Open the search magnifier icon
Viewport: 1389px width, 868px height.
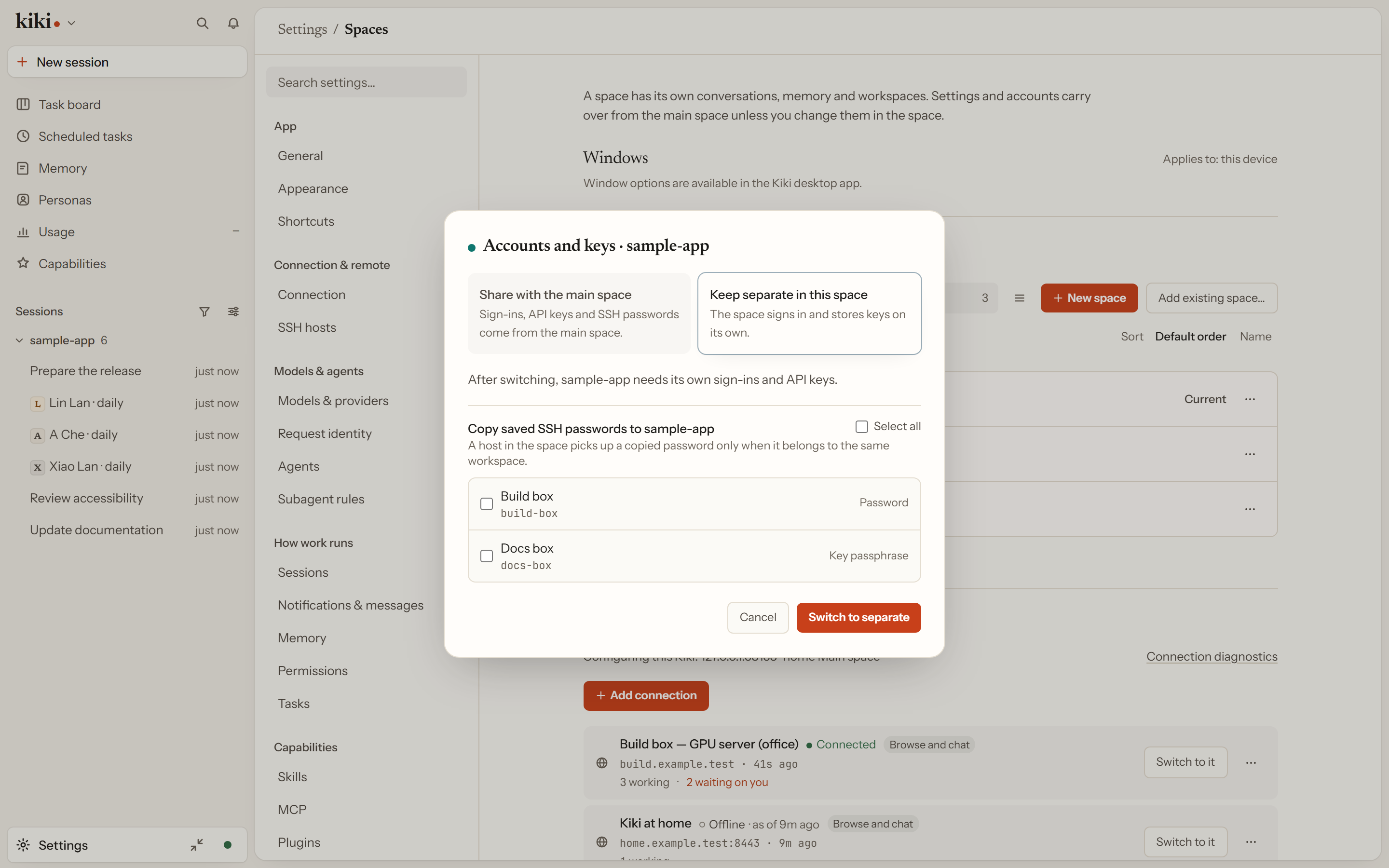click(x=202, y=23)
